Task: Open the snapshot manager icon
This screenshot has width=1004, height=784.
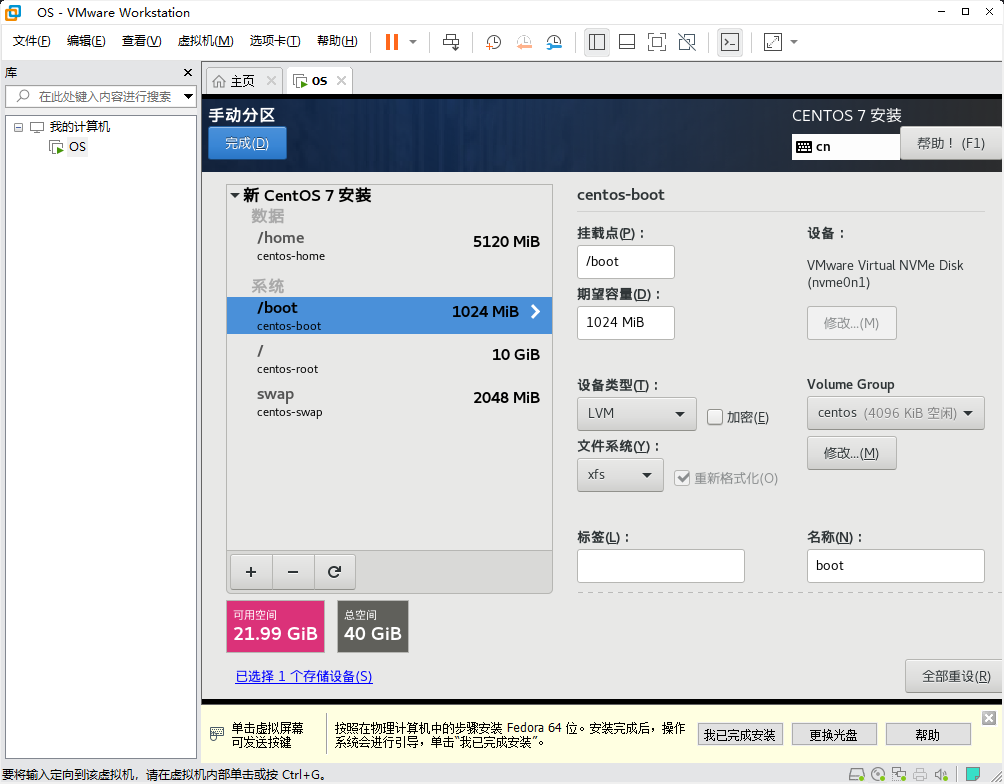Action: tap(554, 42)
